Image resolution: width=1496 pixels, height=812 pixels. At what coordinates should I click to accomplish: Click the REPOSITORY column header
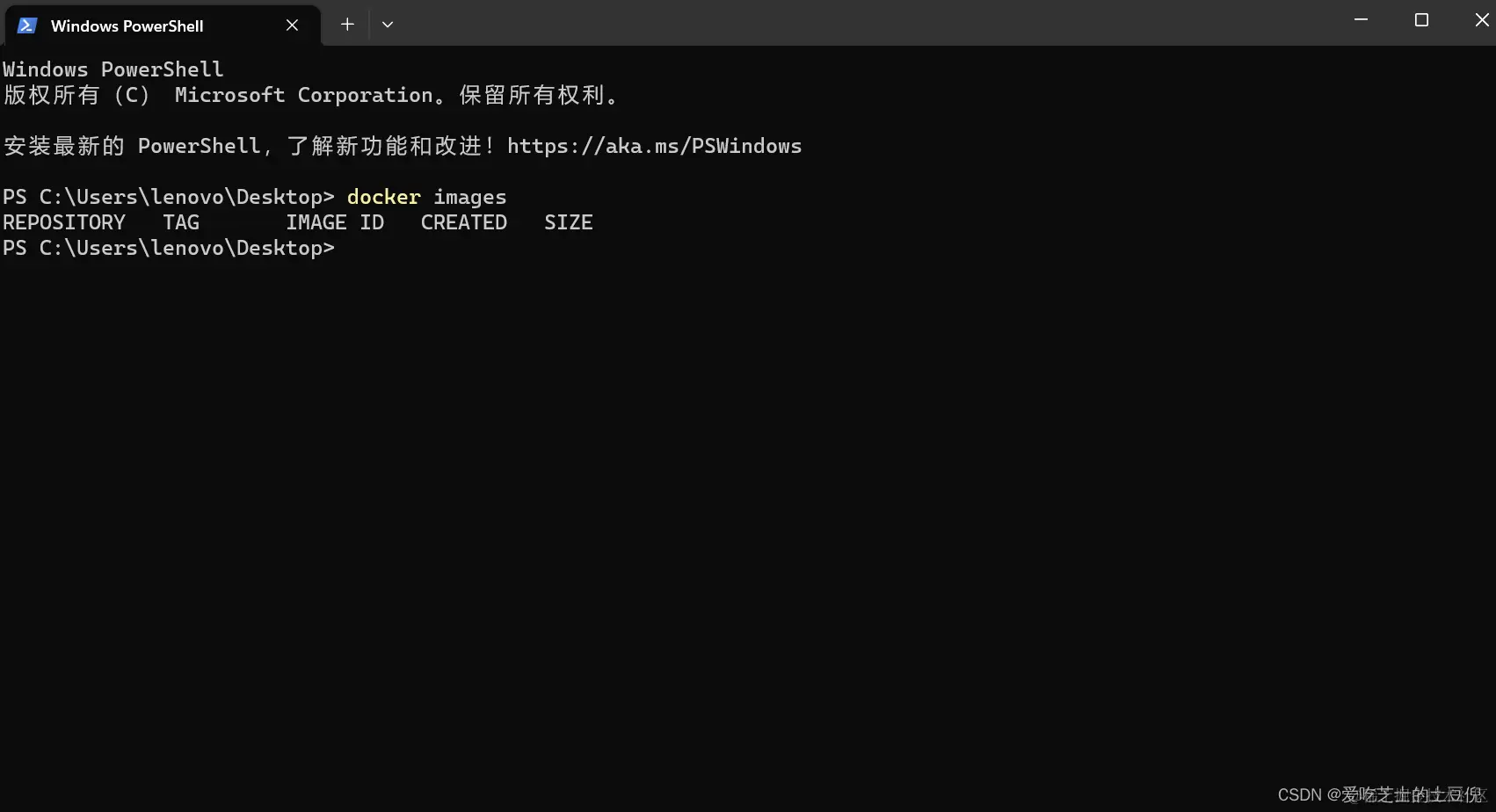(x=64, y=222)
